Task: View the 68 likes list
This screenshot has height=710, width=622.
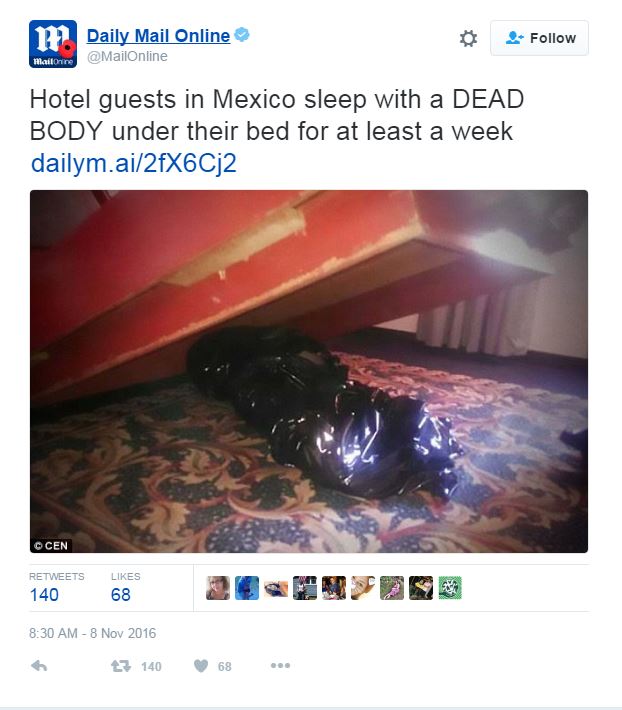Action: [x=125, y=588]
